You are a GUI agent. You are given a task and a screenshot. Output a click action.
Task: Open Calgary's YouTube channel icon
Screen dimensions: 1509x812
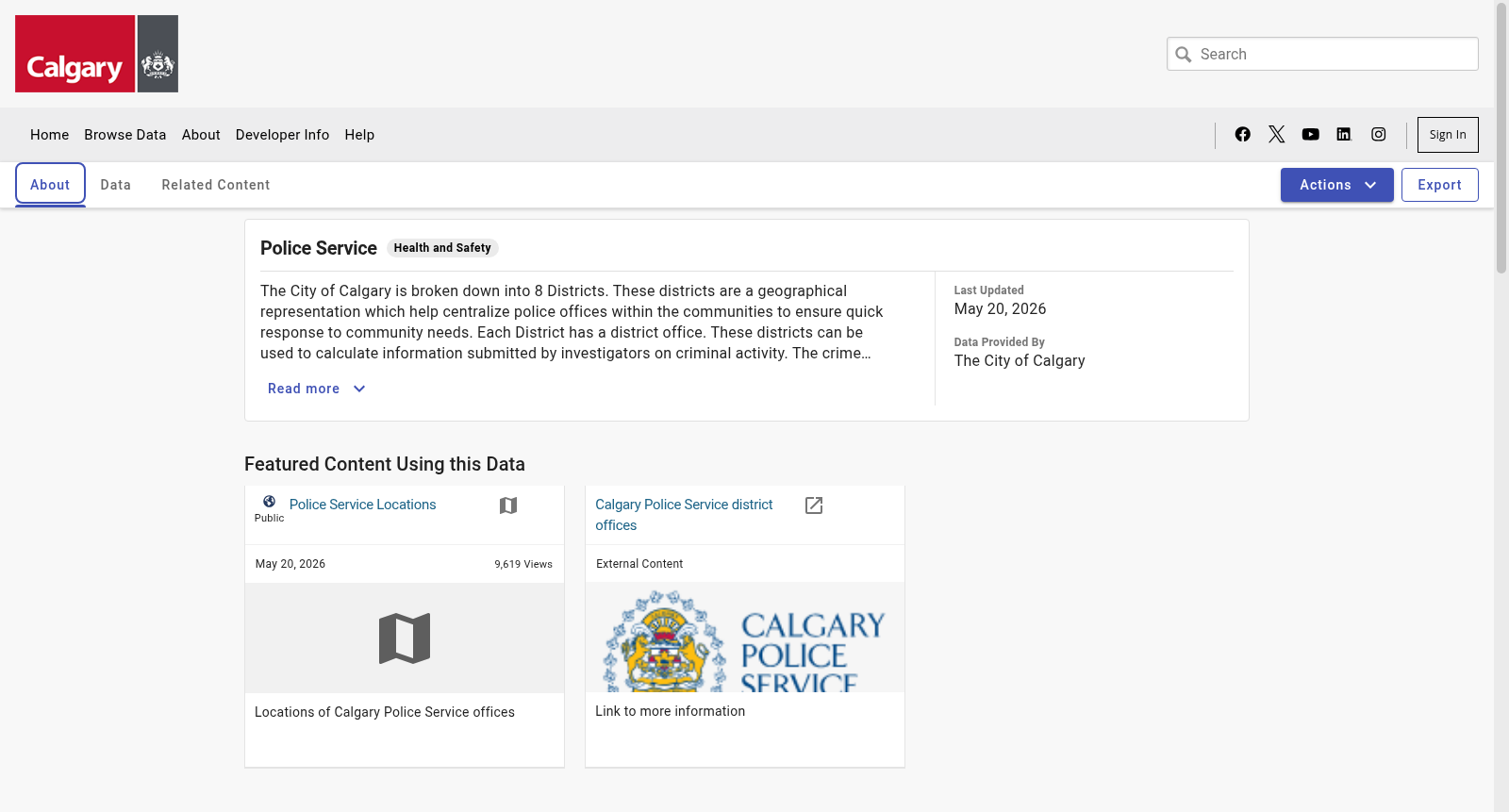1311,135
